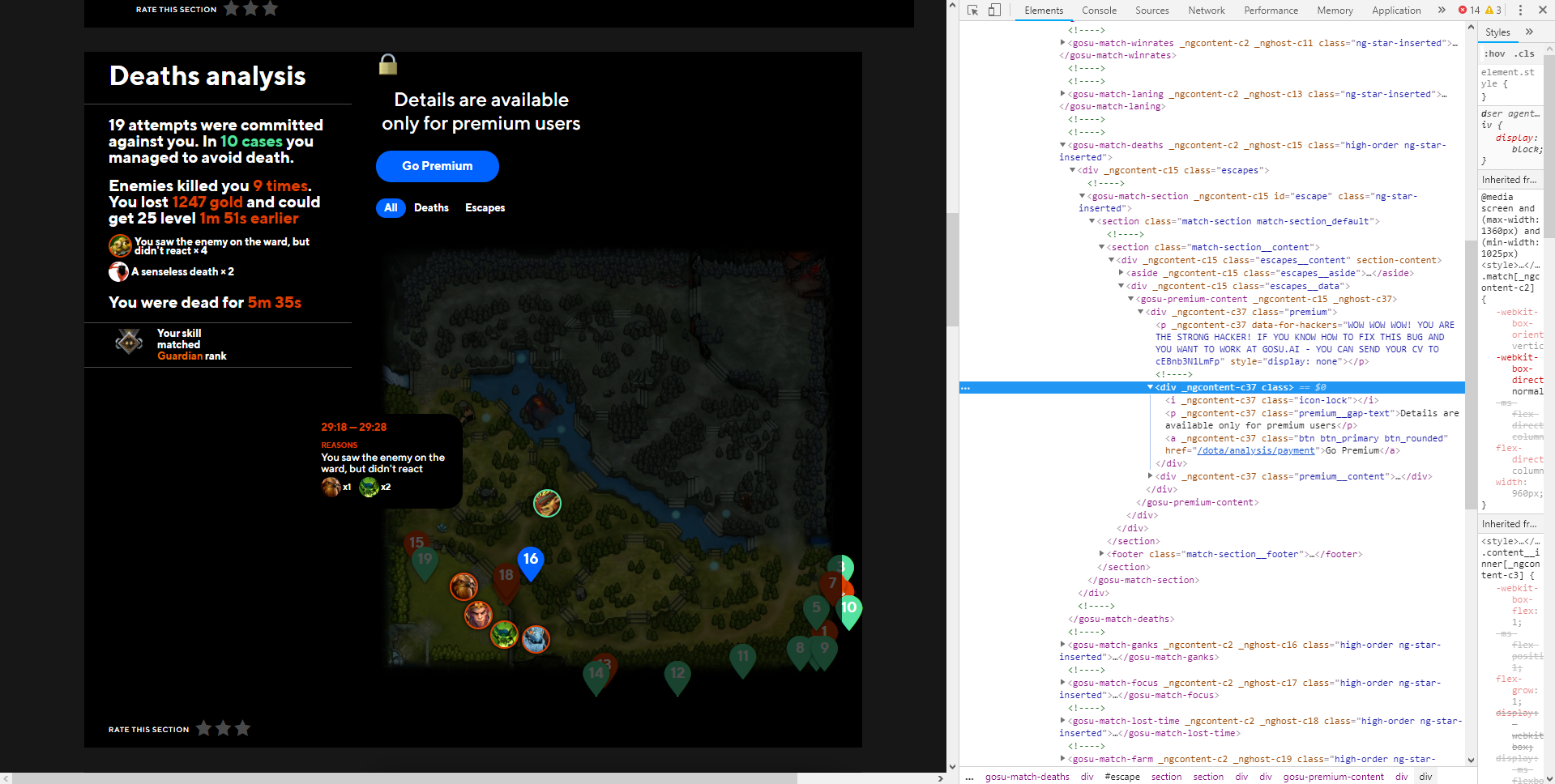Click the page scrollbar down arrow

click(x=952, y=766)
